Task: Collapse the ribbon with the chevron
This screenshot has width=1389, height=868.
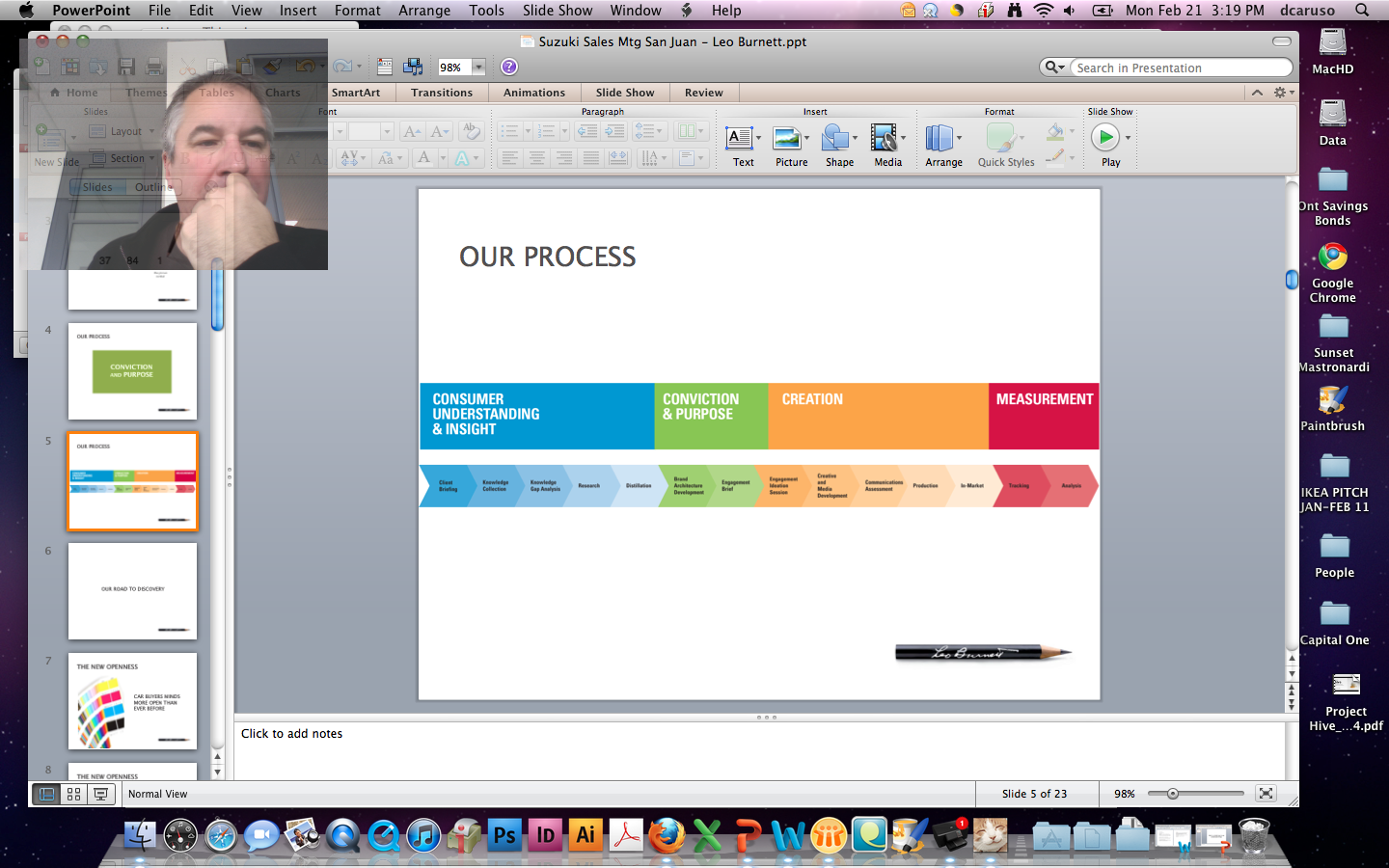Action: [1257, 93]
